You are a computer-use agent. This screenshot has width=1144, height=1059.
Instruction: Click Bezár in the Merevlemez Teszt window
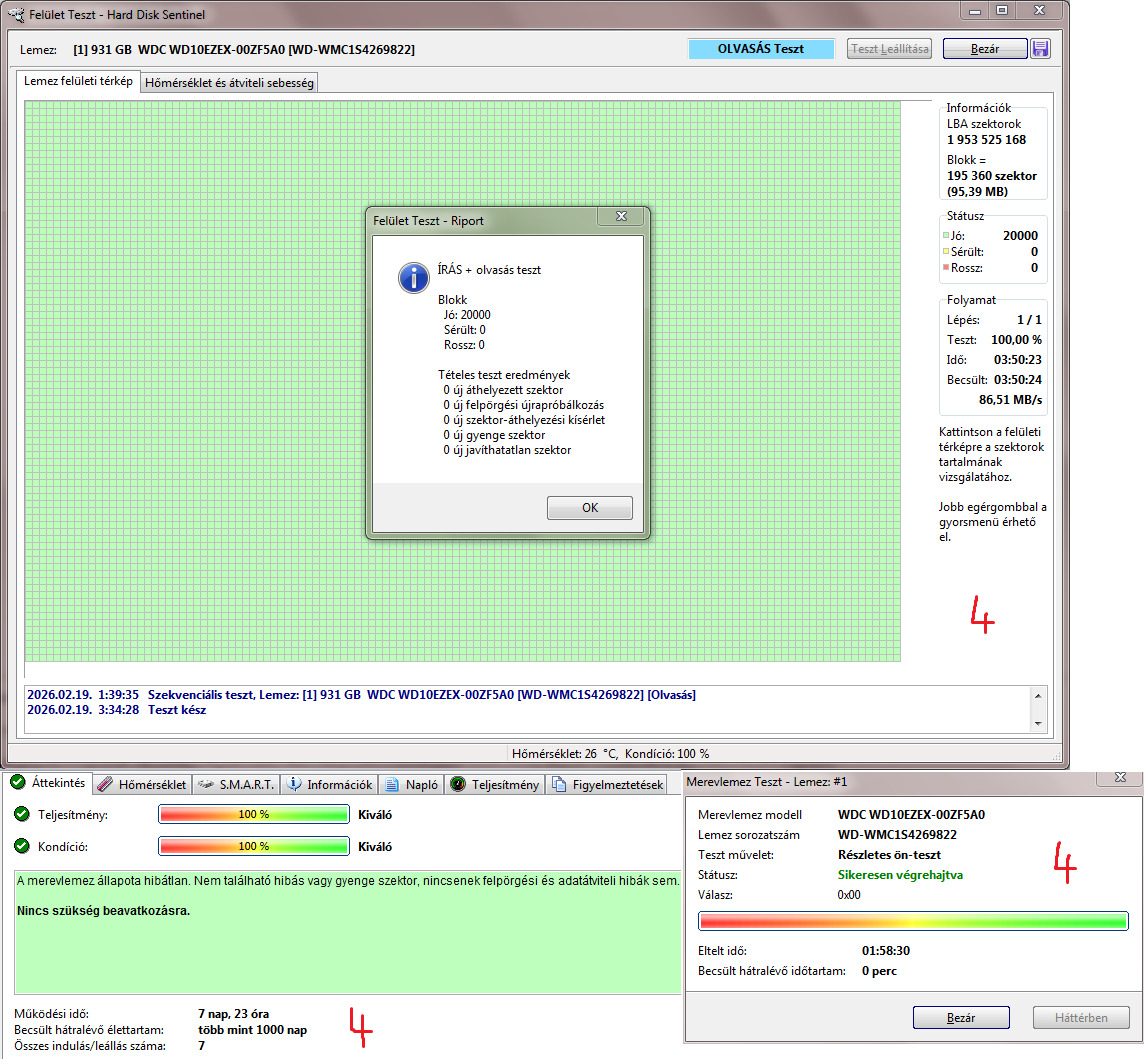[961, 1017]
